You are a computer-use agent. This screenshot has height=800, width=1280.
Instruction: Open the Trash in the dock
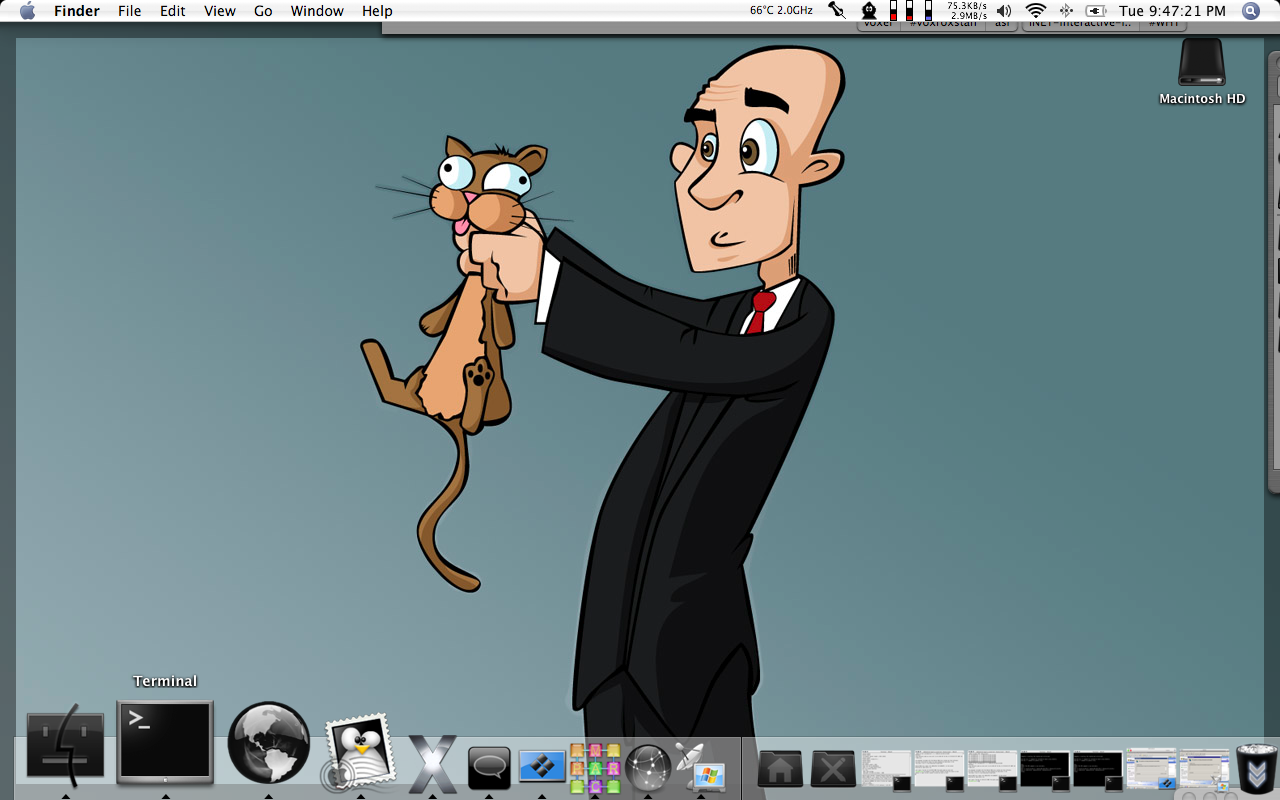pyautogui.click(x=1256, y=768)
